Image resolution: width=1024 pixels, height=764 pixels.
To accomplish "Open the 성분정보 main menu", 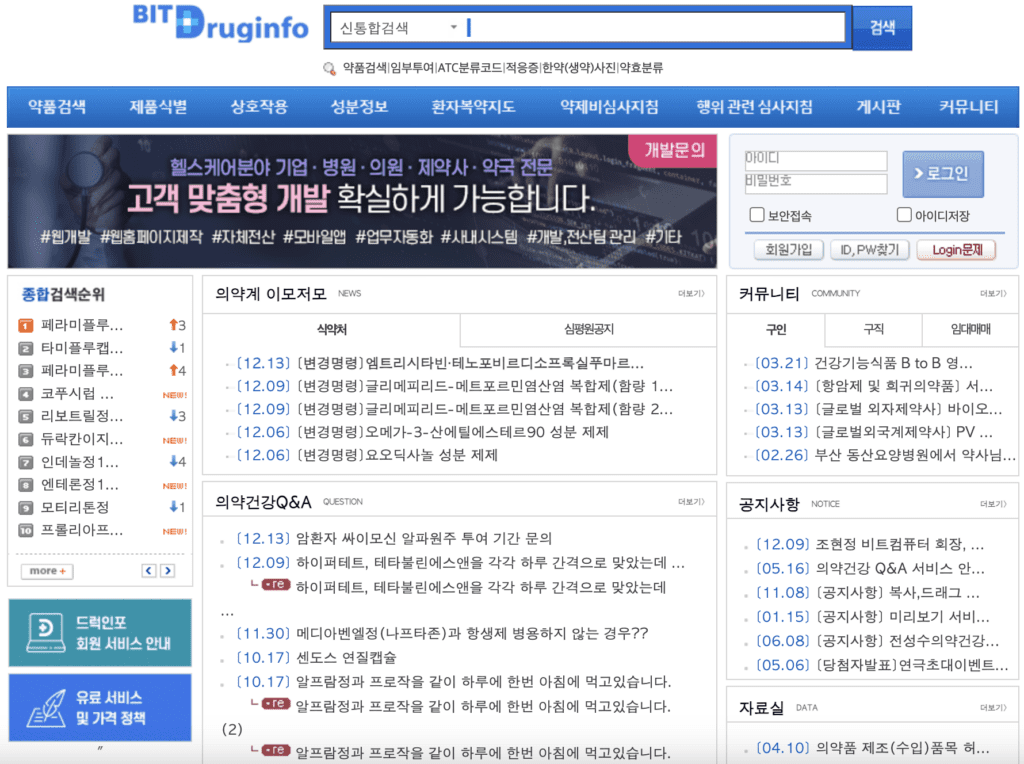I will click(x=359, y=107).
